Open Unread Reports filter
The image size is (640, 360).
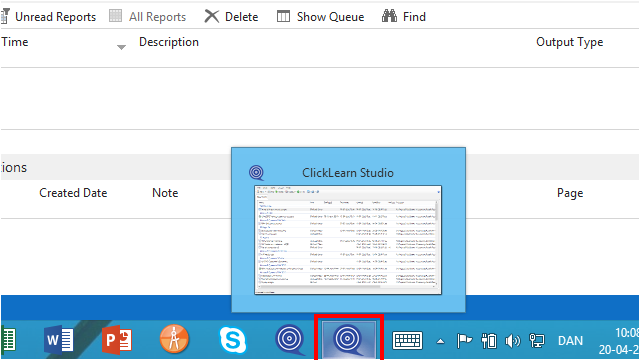coord(49,17)
